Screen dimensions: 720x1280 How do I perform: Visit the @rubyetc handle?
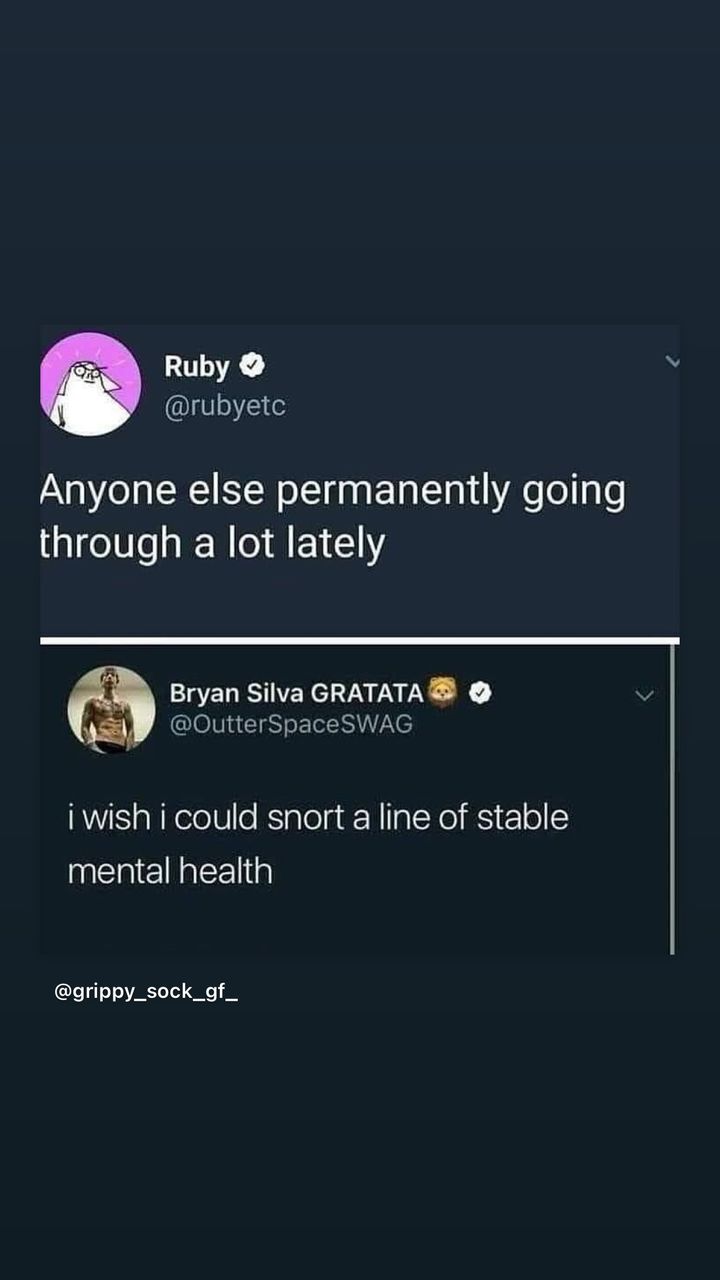tap(225, 407)
